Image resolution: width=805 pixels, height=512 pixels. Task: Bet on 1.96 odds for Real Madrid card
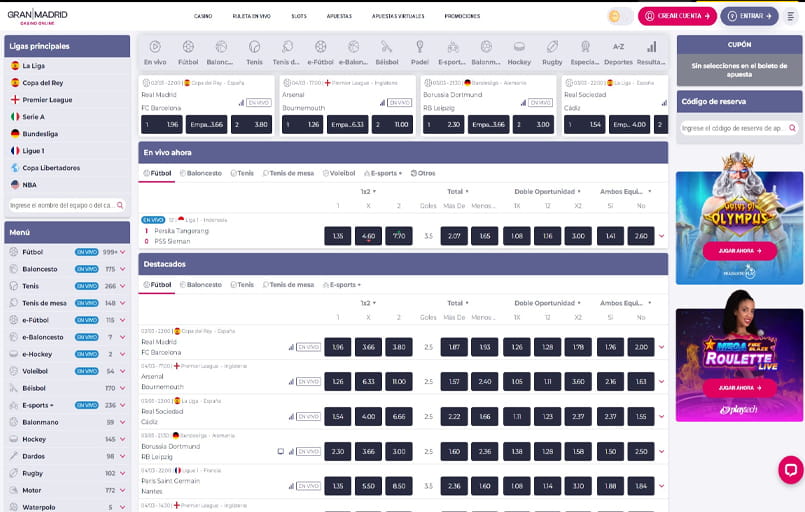162,124
